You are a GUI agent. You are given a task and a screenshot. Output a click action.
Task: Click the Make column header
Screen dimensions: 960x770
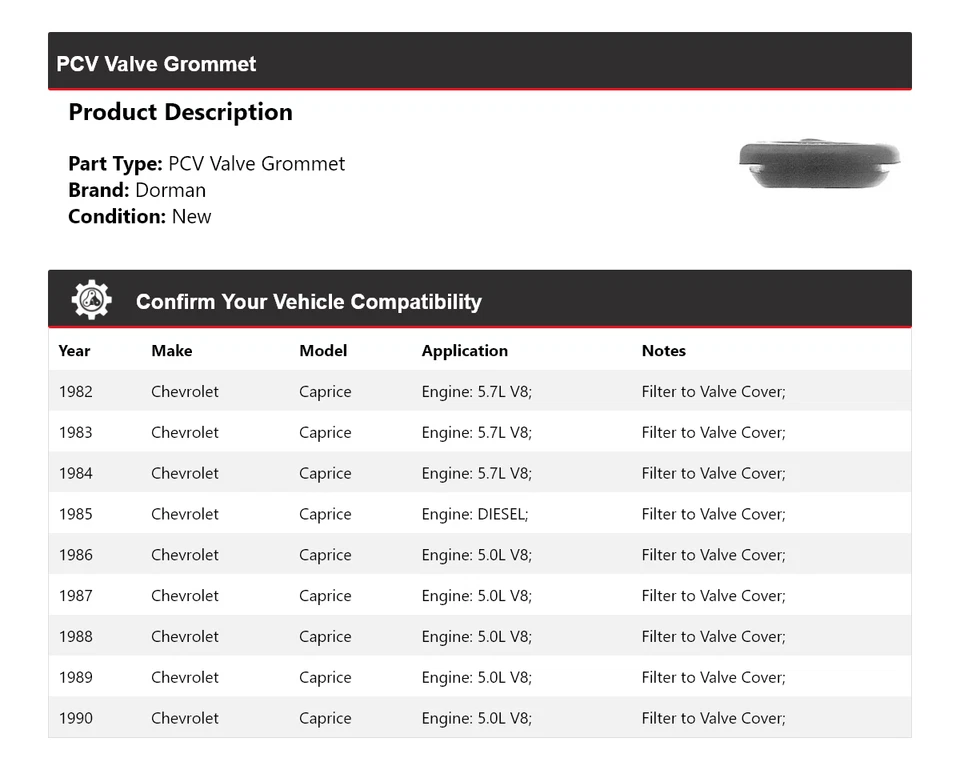pos(171,351)
